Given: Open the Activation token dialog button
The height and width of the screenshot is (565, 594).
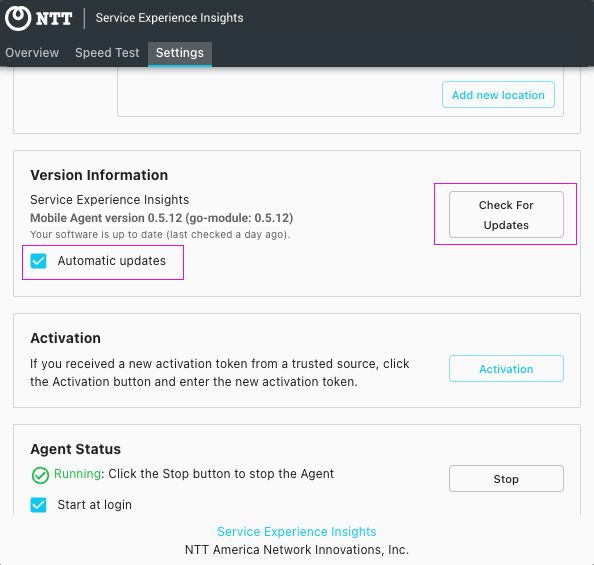Looking at the screenshot, I should click(506, 369).
